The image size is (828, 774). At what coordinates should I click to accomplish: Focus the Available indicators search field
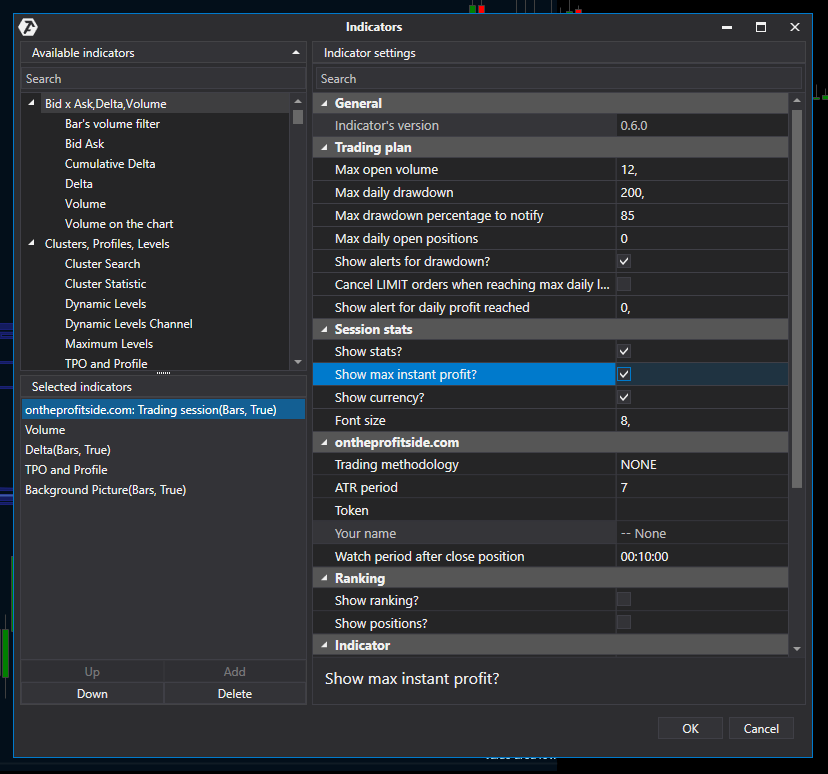(163, 79)
